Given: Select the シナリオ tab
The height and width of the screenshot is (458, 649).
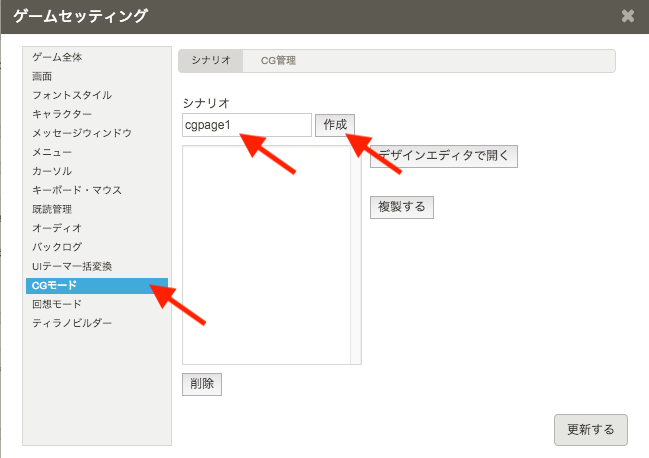Looking at the screenshot, I should coord(211,61).
